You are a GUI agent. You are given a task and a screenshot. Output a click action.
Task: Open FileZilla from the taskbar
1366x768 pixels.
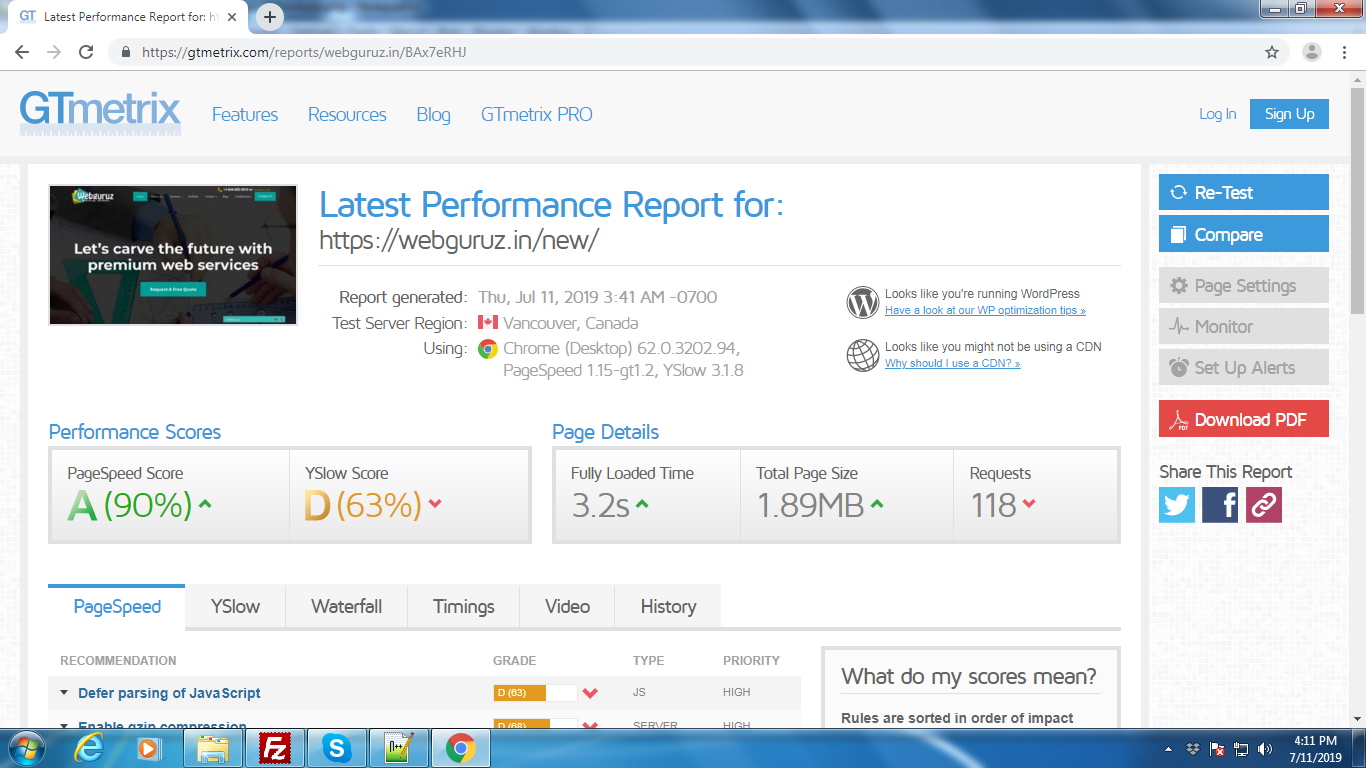pyautogui.click(x=274, y=748)
